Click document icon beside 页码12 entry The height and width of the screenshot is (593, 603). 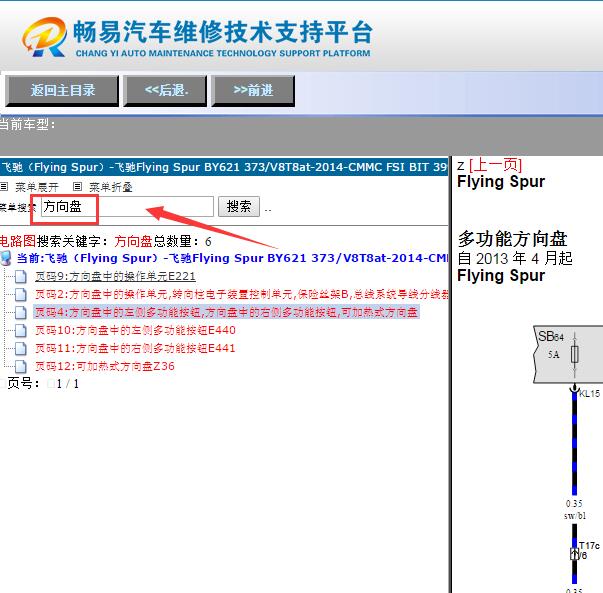[20, 366]
